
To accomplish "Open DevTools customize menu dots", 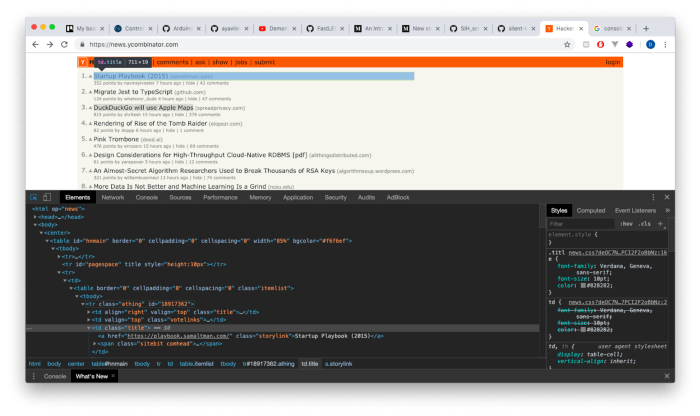I will click(653, 197).
